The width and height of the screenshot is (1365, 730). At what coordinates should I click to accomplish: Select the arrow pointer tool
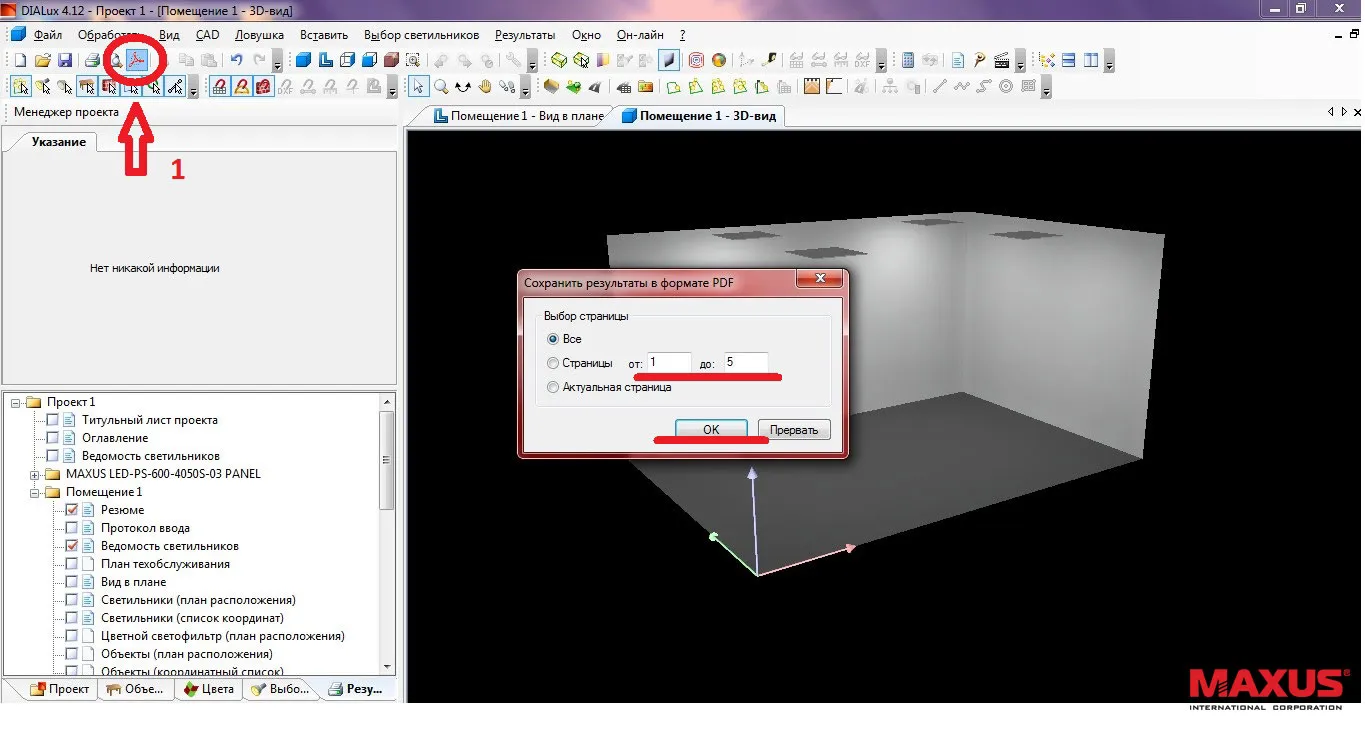[419, 86]
